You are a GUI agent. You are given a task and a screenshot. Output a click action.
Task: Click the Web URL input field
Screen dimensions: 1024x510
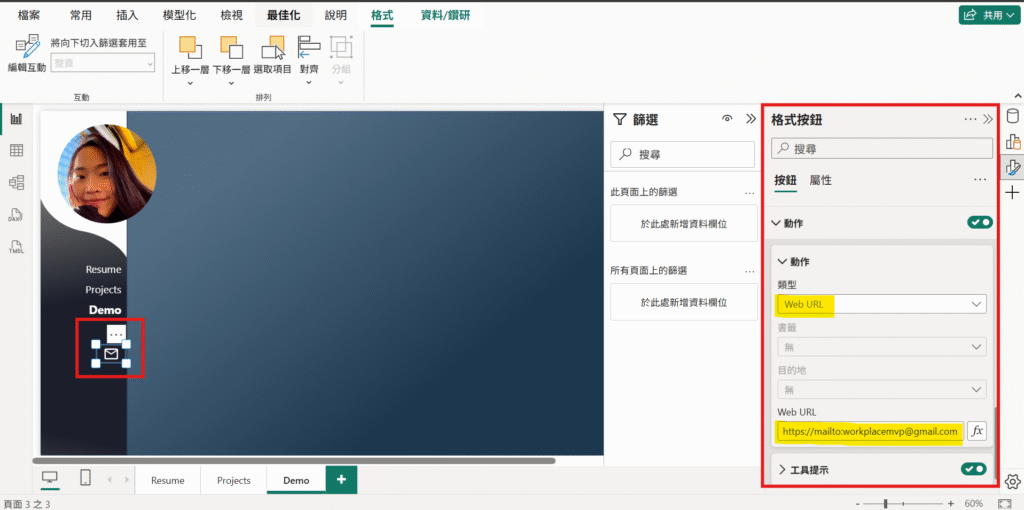pyautogui.click(x=869, y=431)
